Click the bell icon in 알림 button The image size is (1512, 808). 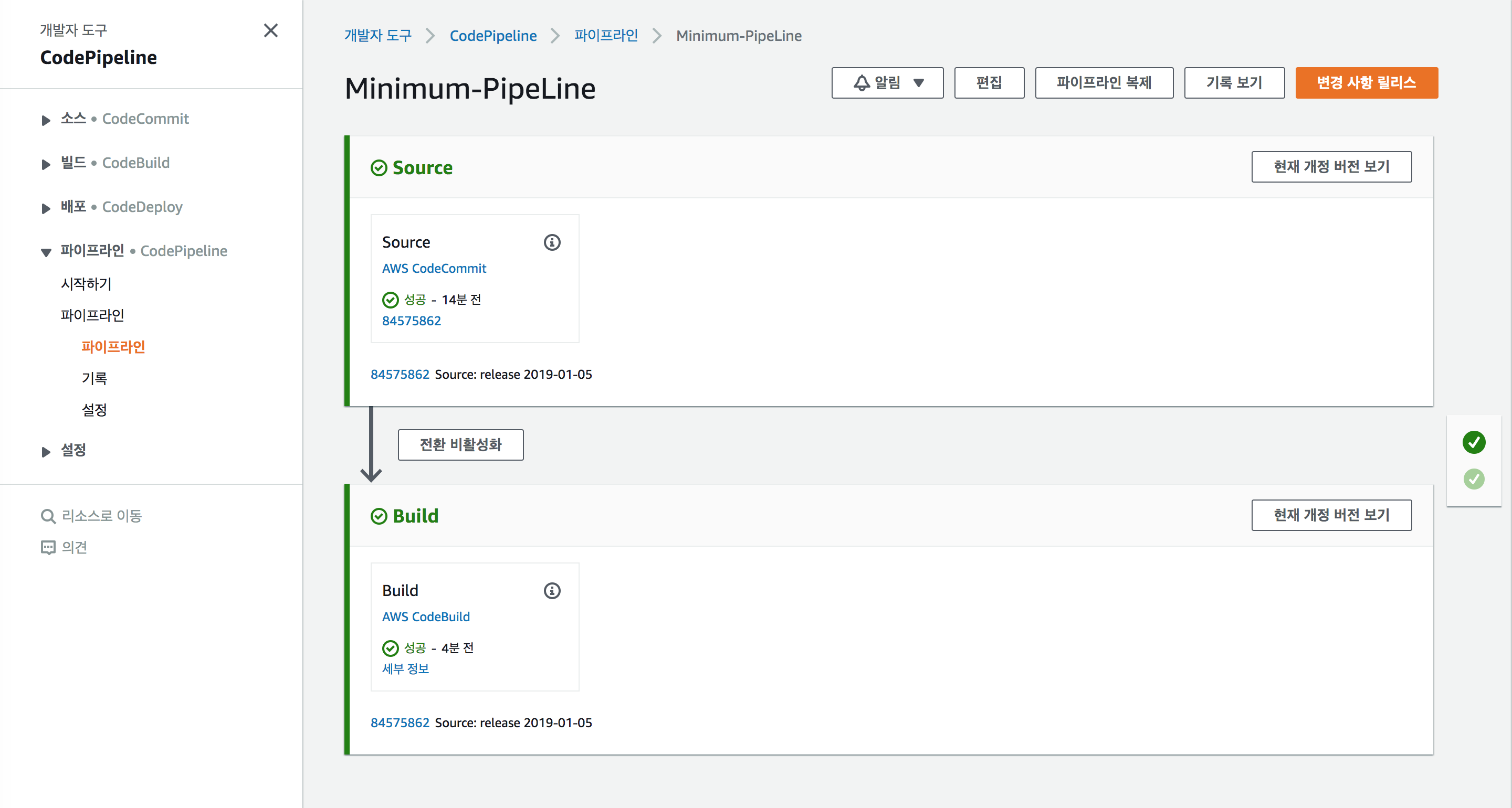coord(861,83)
